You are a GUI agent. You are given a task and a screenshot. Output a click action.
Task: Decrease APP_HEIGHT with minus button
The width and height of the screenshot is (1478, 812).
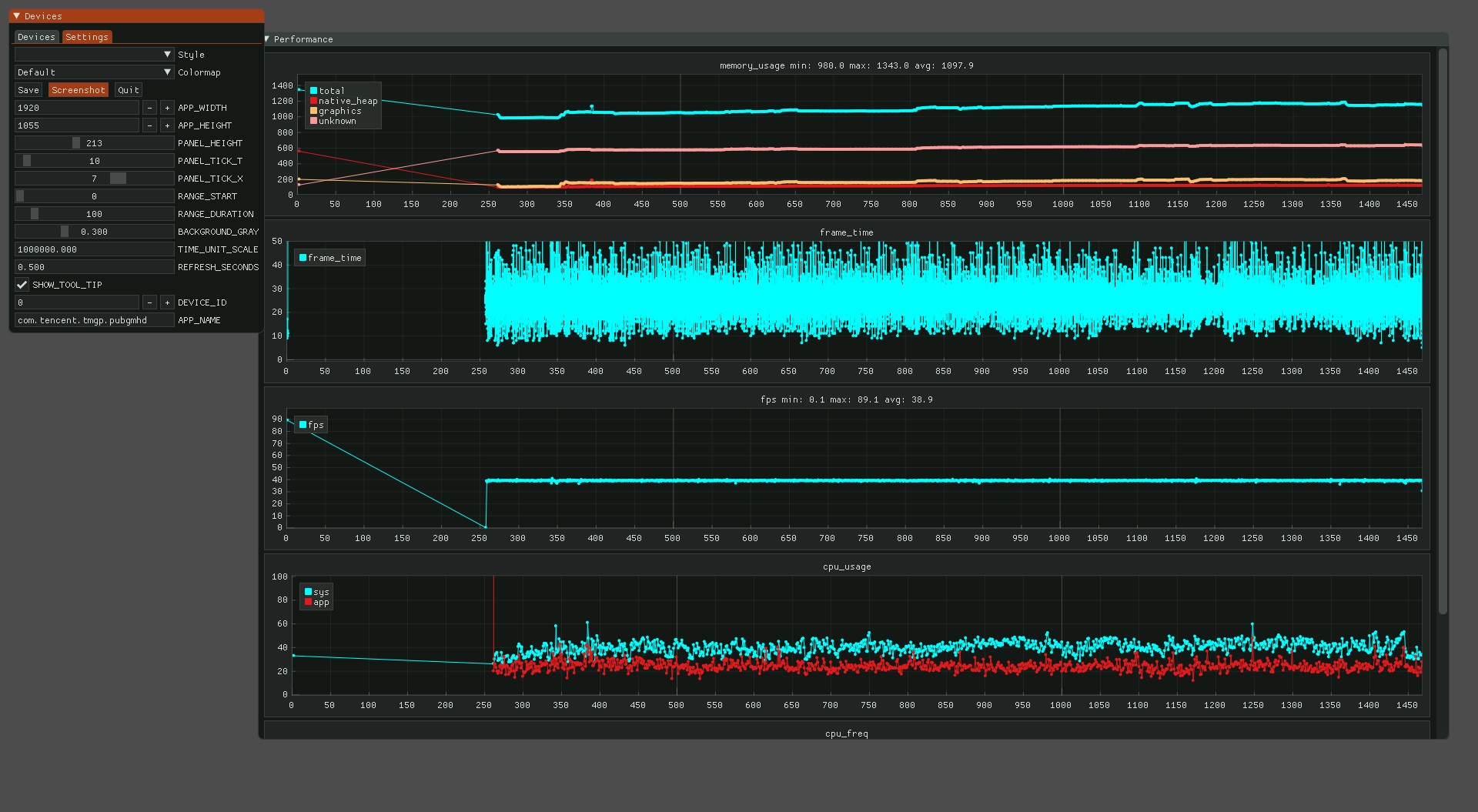tap(149, 125)
